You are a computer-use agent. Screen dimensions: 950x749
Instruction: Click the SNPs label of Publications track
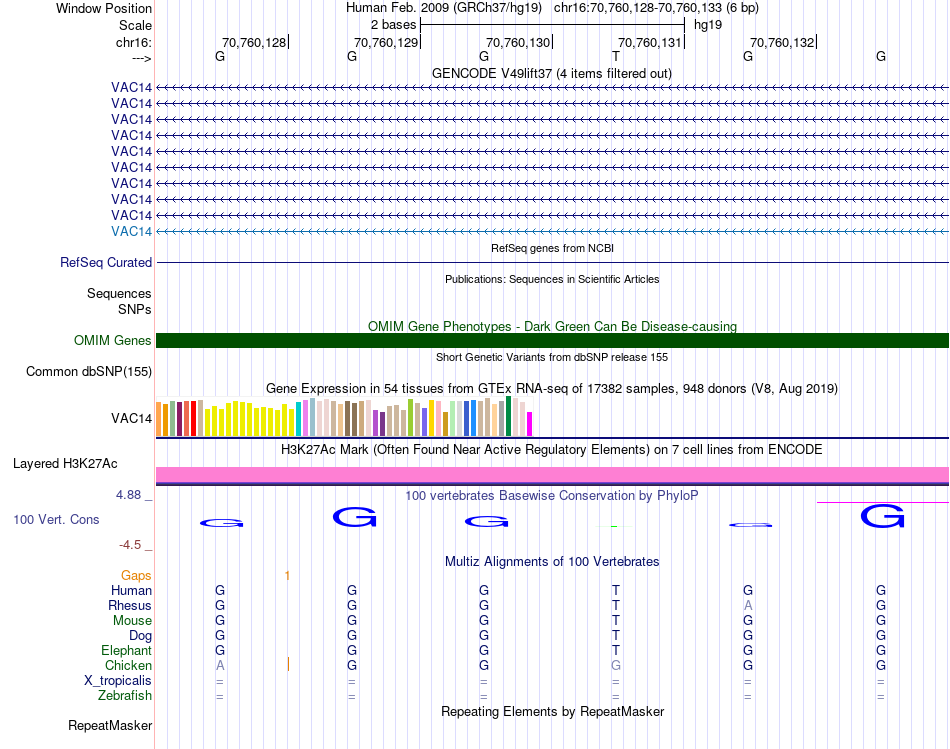[x=135, y=309]
